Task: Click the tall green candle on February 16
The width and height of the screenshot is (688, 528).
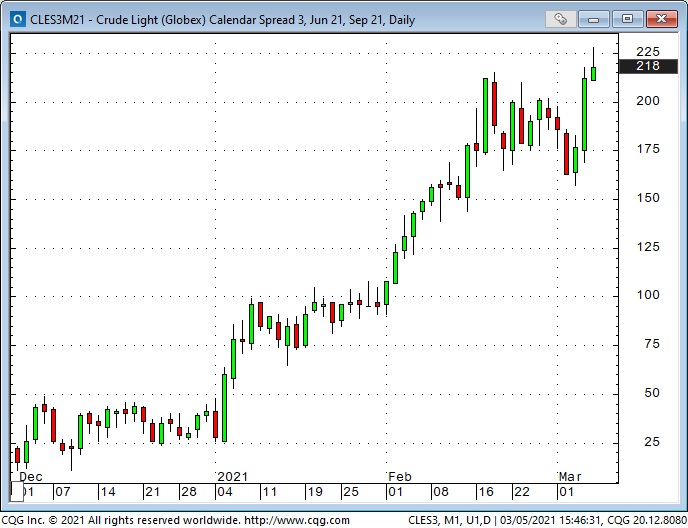Action: pyautogui.click(x=485, y=115)
